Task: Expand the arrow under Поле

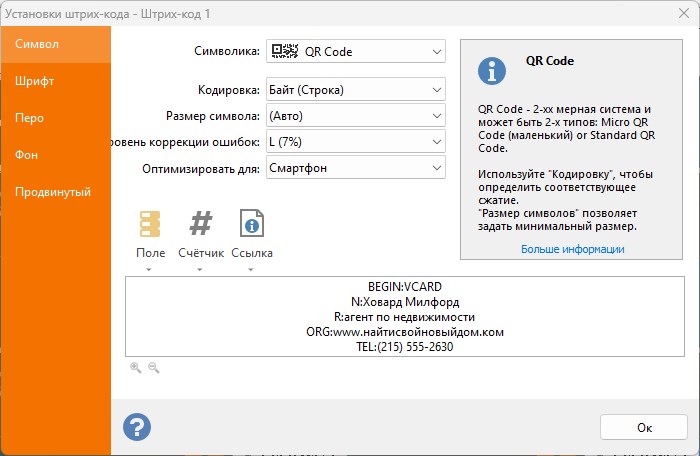Action: coord(149,270)
